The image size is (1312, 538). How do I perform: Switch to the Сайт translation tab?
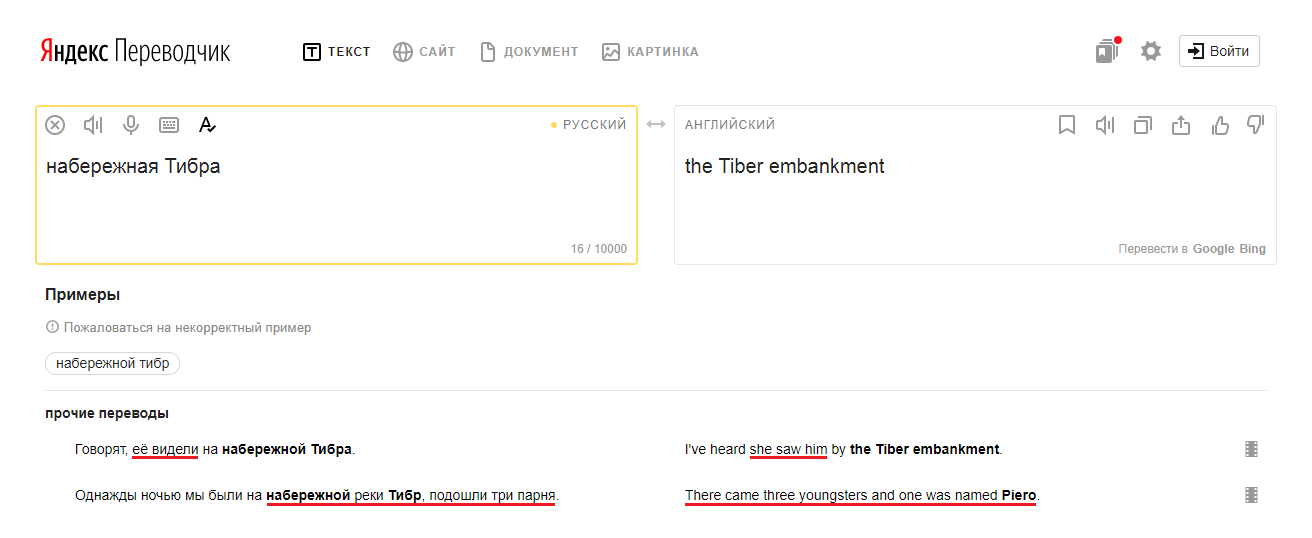click(x=424, y=52)
